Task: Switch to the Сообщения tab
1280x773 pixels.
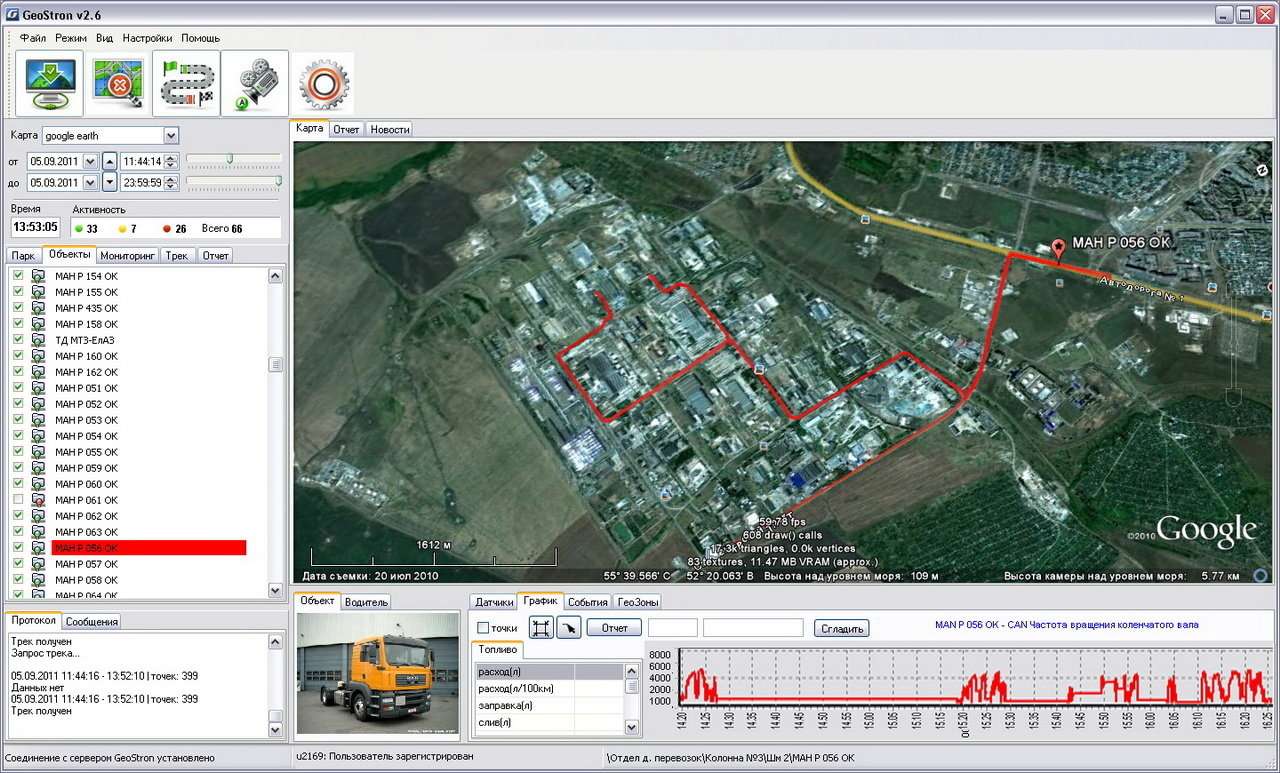Action: click(92, 621)
